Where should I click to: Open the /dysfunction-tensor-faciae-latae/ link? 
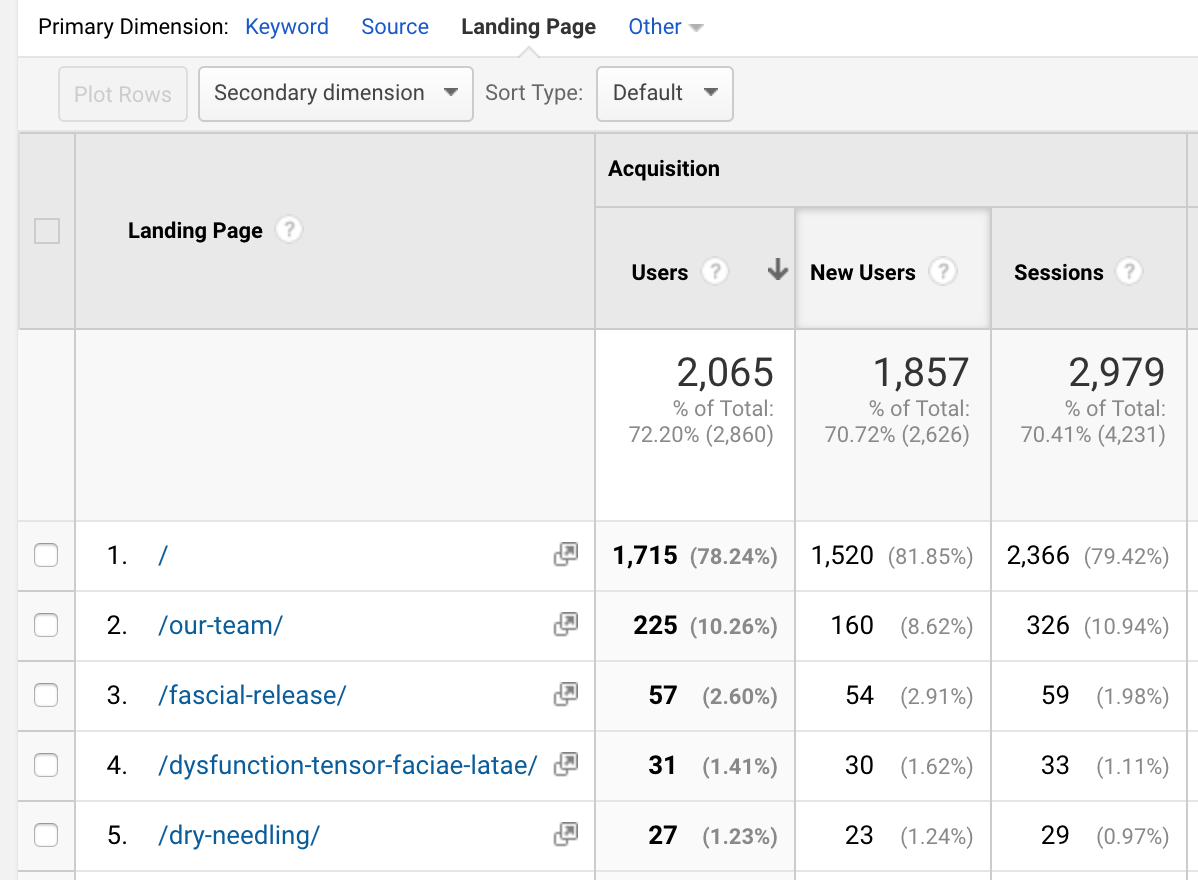coord(348,765)
